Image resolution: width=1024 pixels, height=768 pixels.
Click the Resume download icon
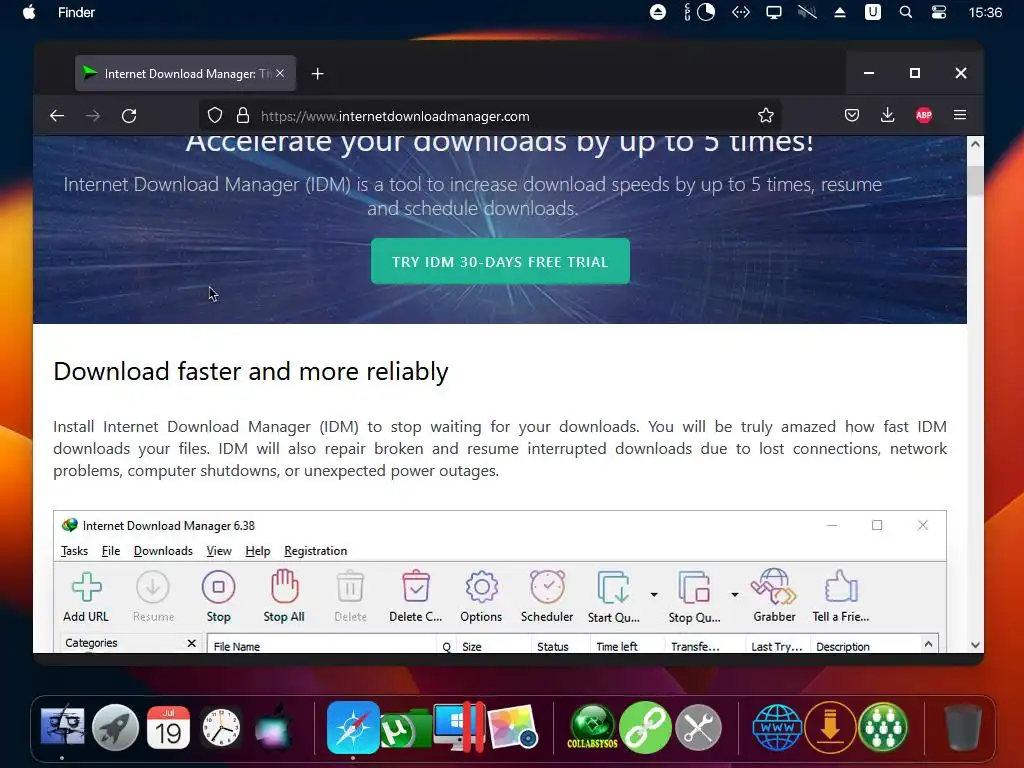[153, 587]
